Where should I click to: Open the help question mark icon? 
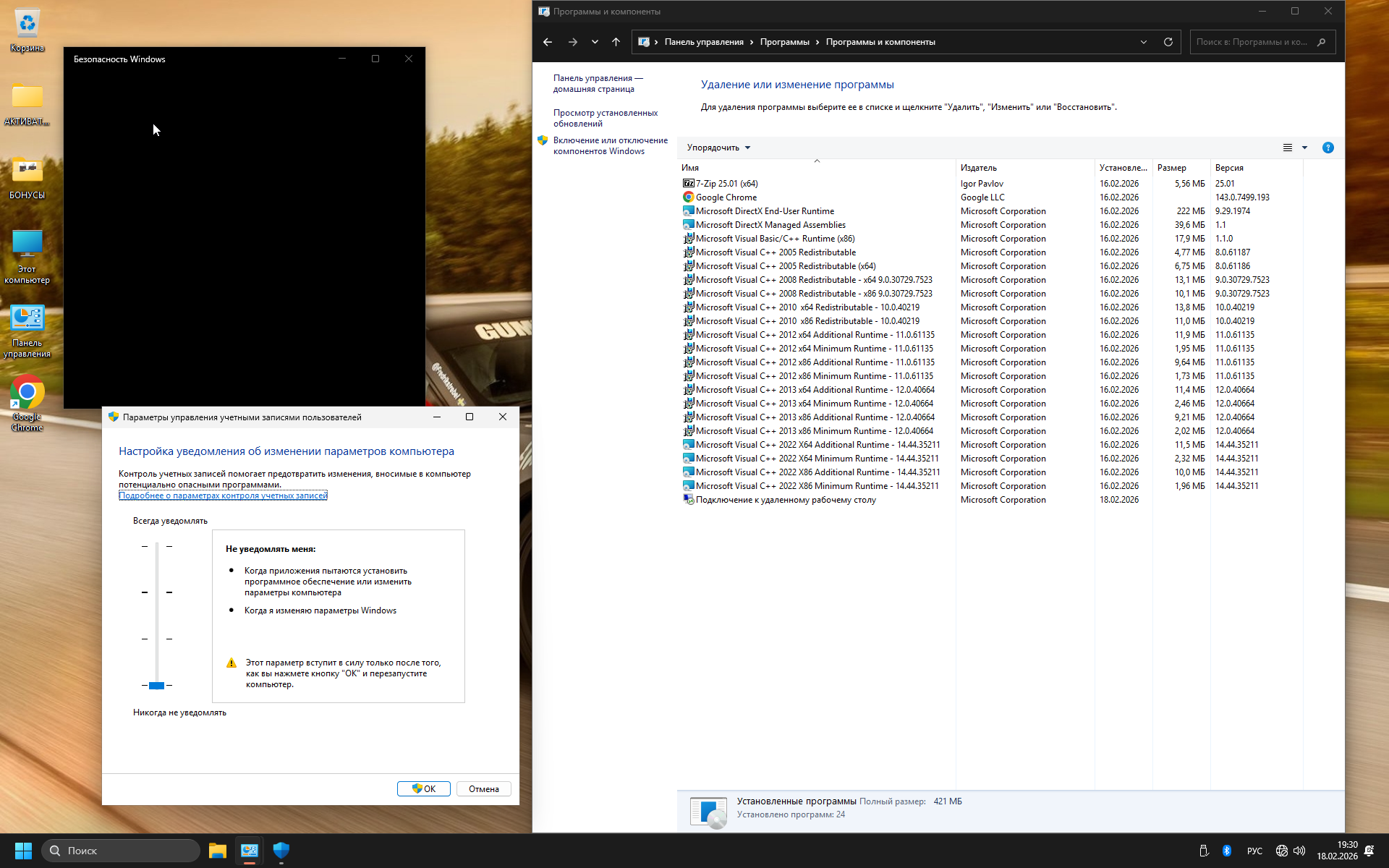pyautogui.click(x=1328, y=148)
